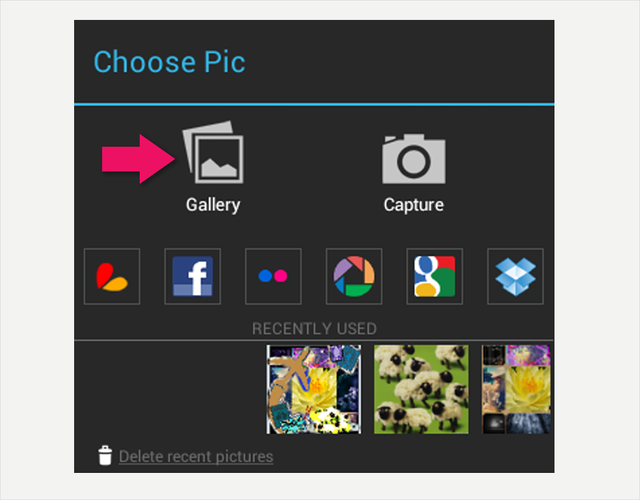The width and height of the screenshot is (640, 500).
Task: Click the empty recent slot beside starfish thumbnail
Action: (170, 389)
